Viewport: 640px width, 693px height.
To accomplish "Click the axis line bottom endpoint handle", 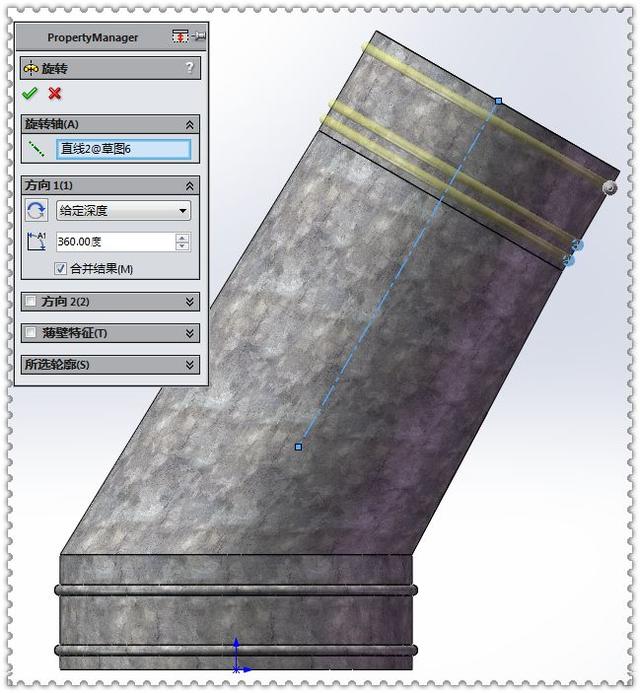I will [x=298, y=447].
